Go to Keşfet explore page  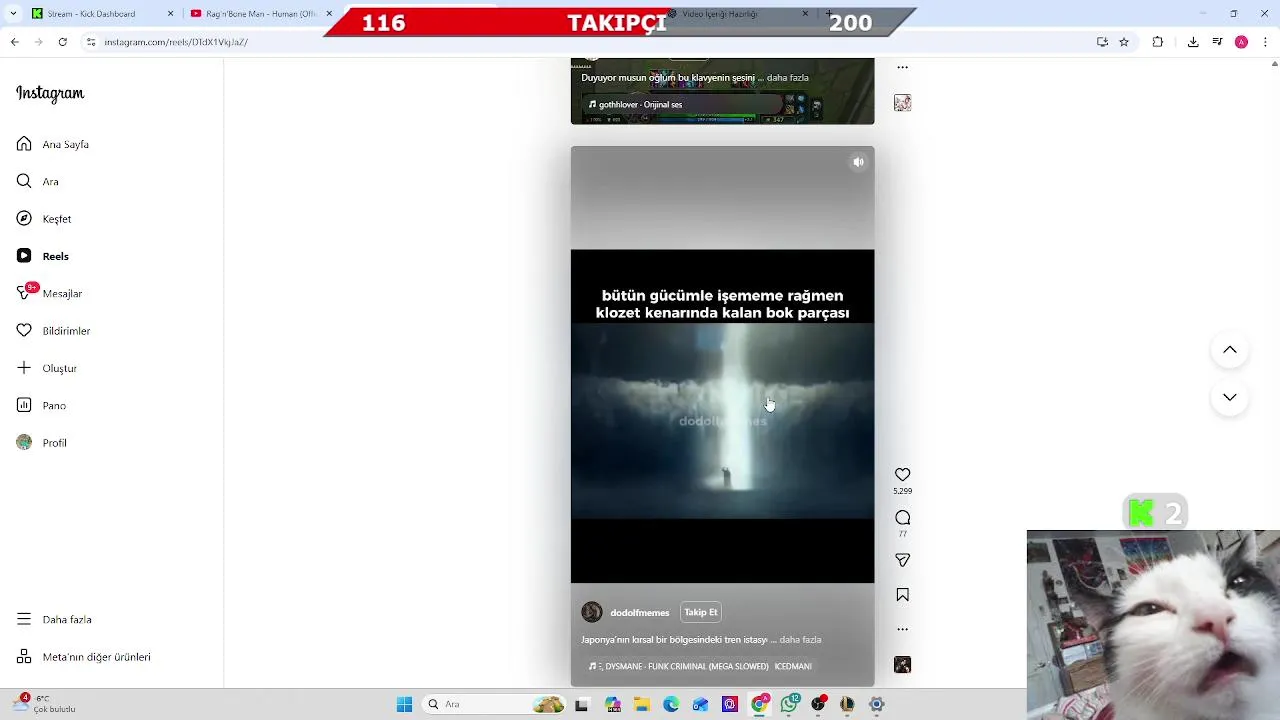(44, 219)
